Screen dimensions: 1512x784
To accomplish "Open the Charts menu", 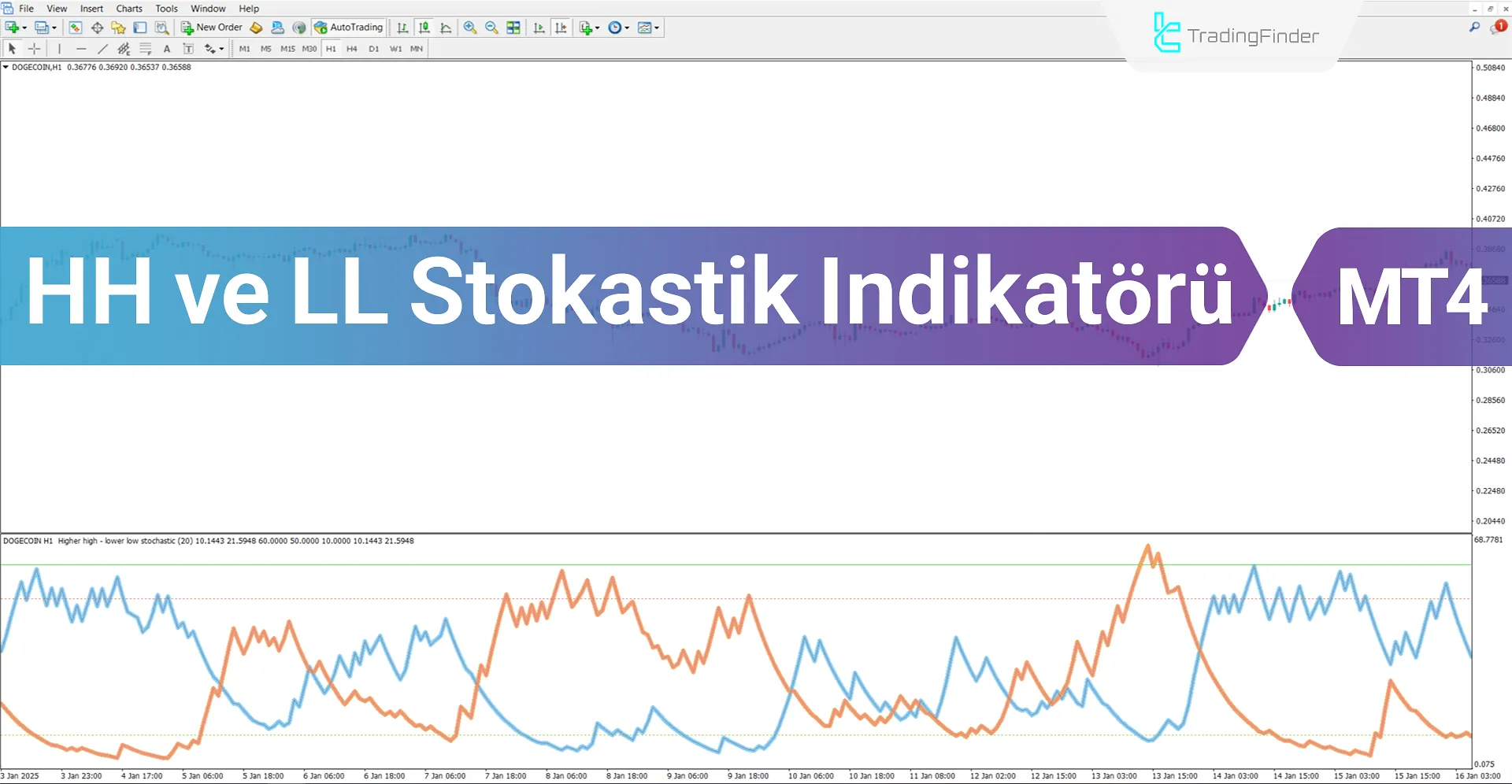I will [129, 9].
